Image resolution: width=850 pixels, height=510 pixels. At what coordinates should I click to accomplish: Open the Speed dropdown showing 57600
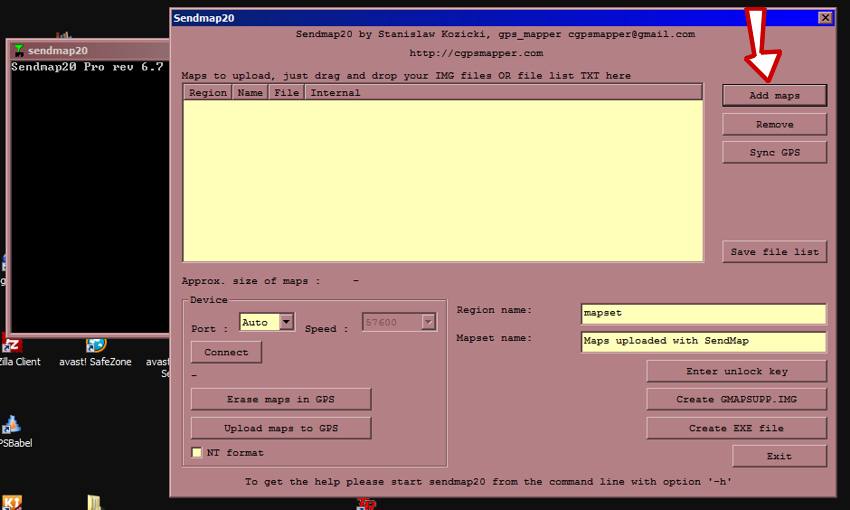tap(428, 322)
